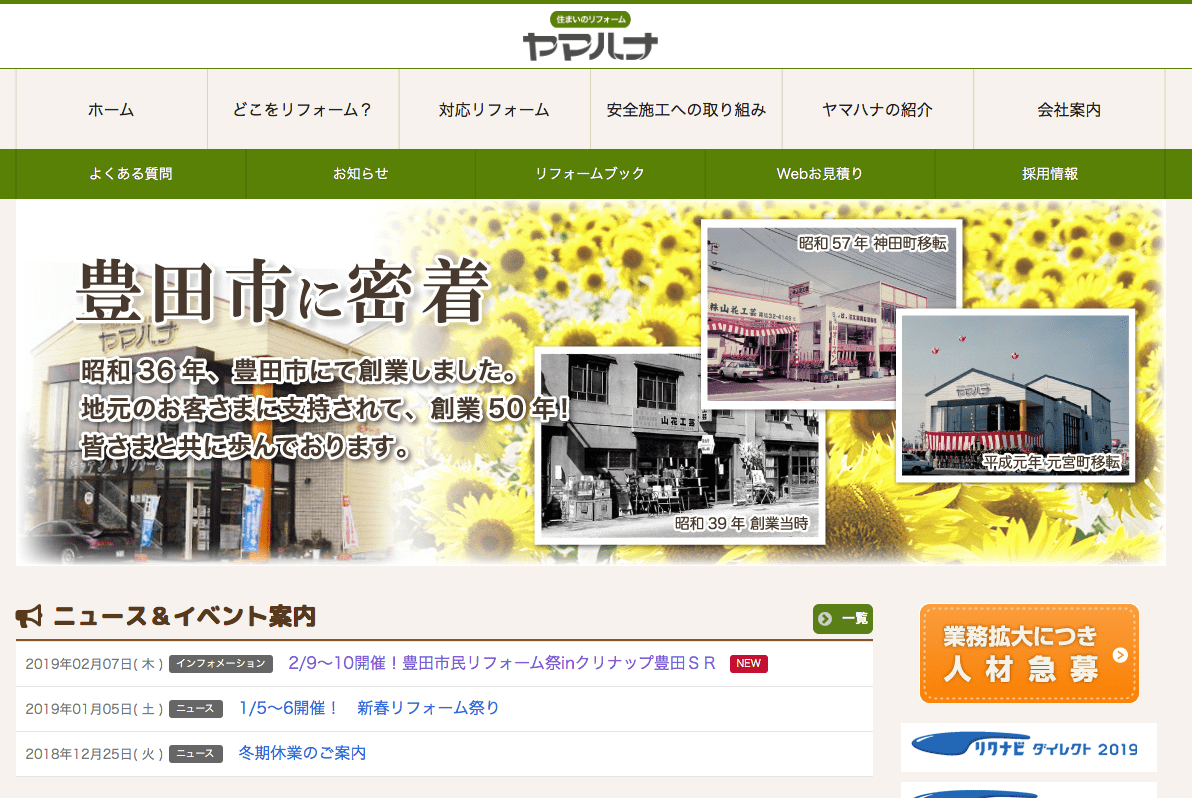Click the megaphone icon by ニュース＆イベント案内
This screenshot has width=1192, height=798.
click(30, 616)
